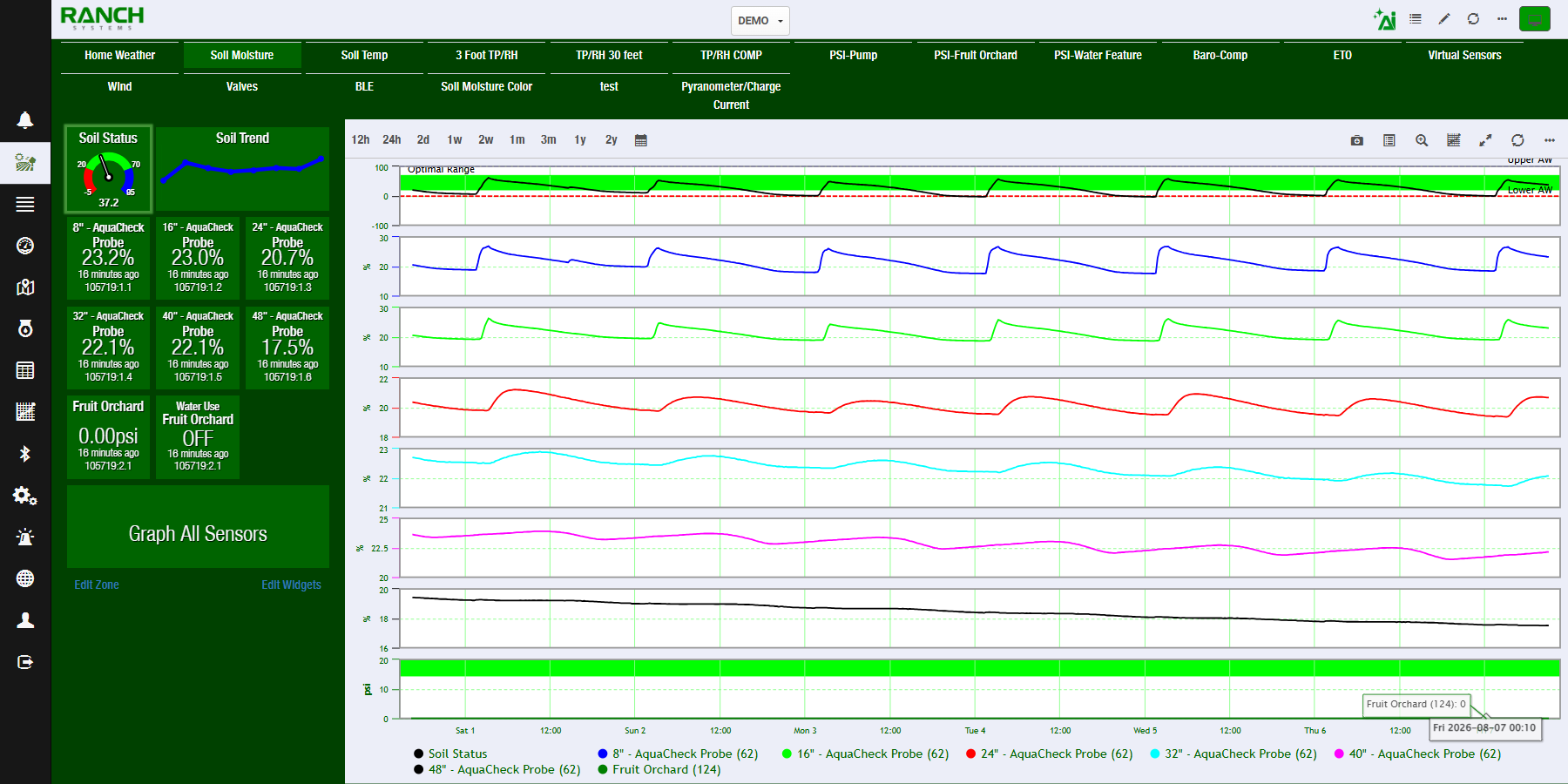This screenshot has width=1568, height=784.
Task: Expand the chart to fullscreen
Action: (1485, 140)
